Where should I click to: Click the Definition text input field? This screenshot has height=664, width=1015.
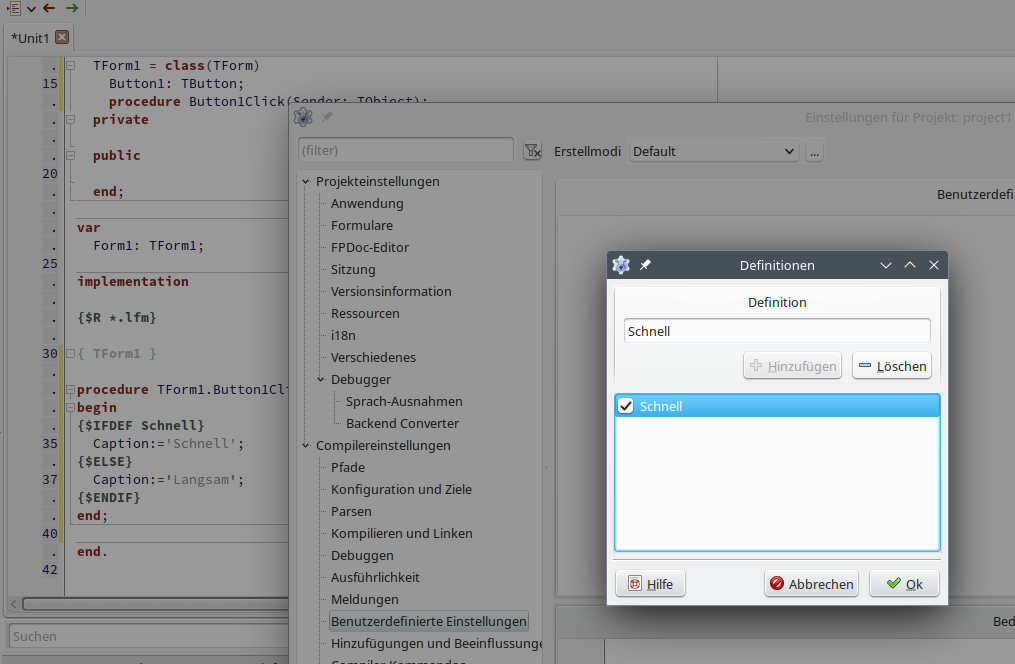[777, 331]
